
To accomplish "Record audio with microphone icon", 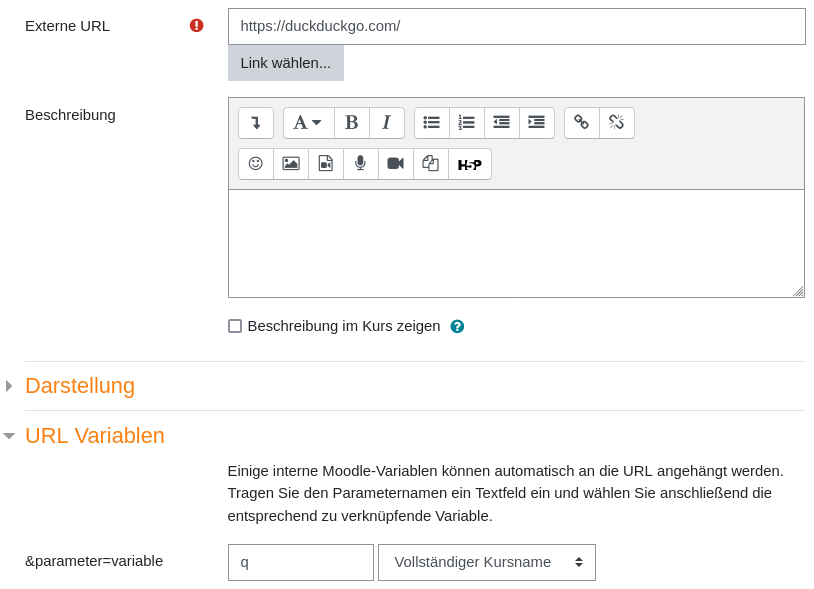I will pos(360,164).
